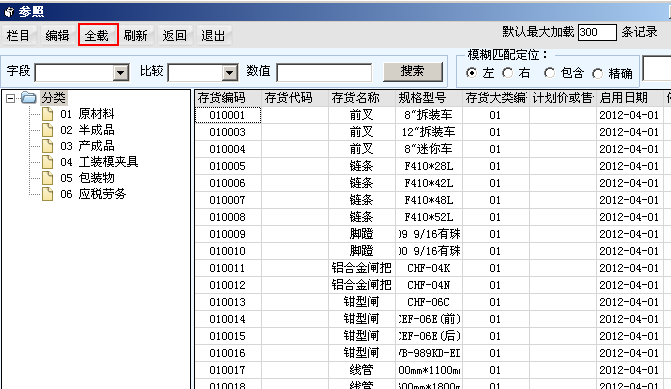Viewport: 671px width, 389px height.
Task: Click 返回 in the toolbar
Action: [x=175, y=35]
